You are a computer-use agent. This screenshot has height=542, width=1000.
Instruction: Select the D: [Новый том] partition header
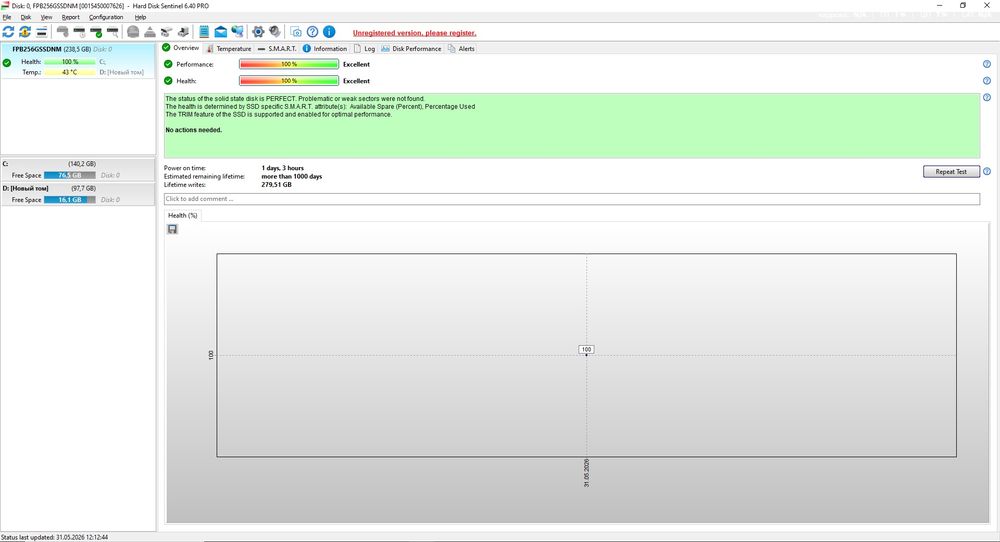(77, 188)
